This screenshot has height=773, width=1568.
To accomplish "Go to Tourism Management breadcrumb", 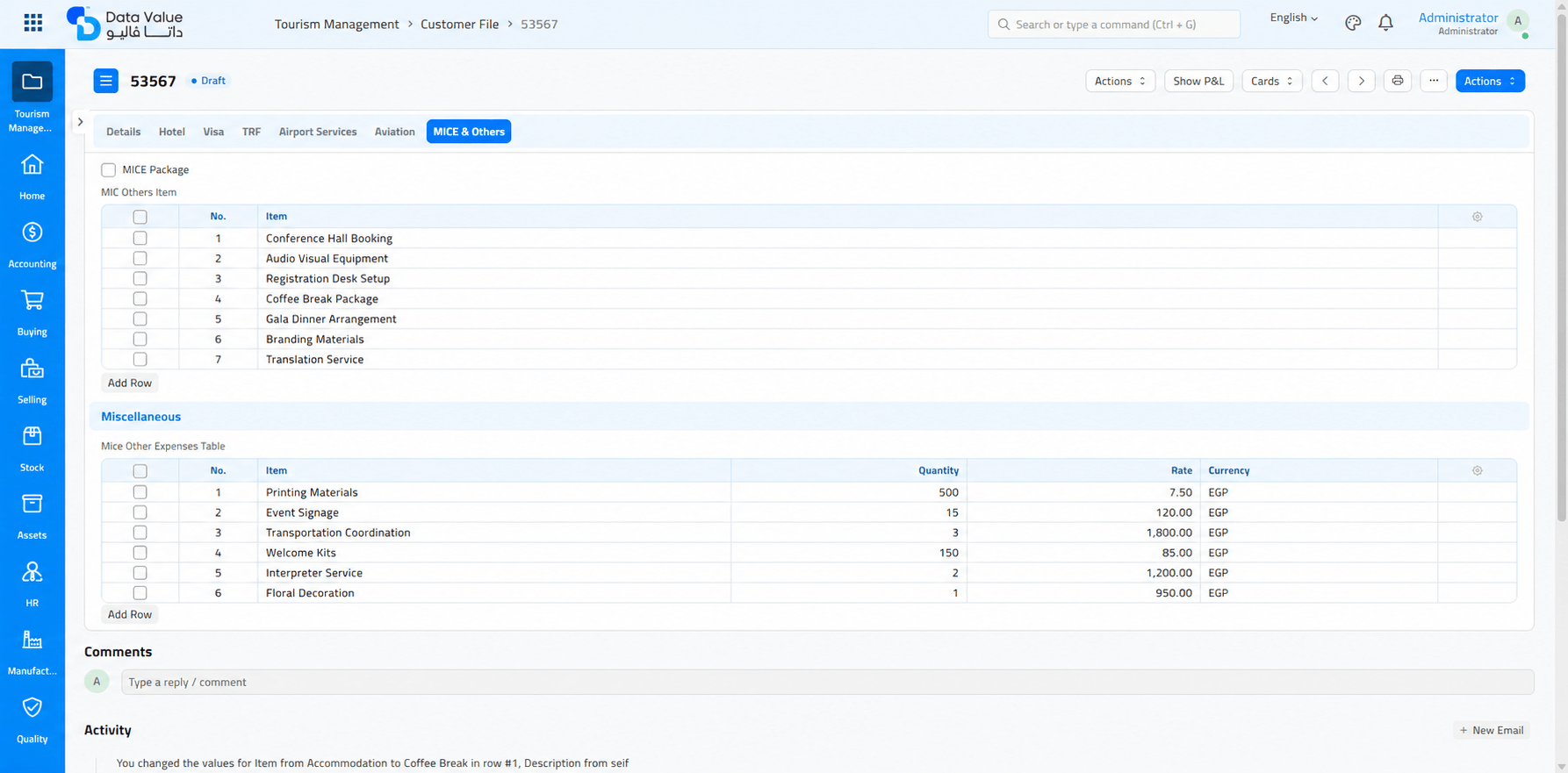I will [x=336, y=25].
